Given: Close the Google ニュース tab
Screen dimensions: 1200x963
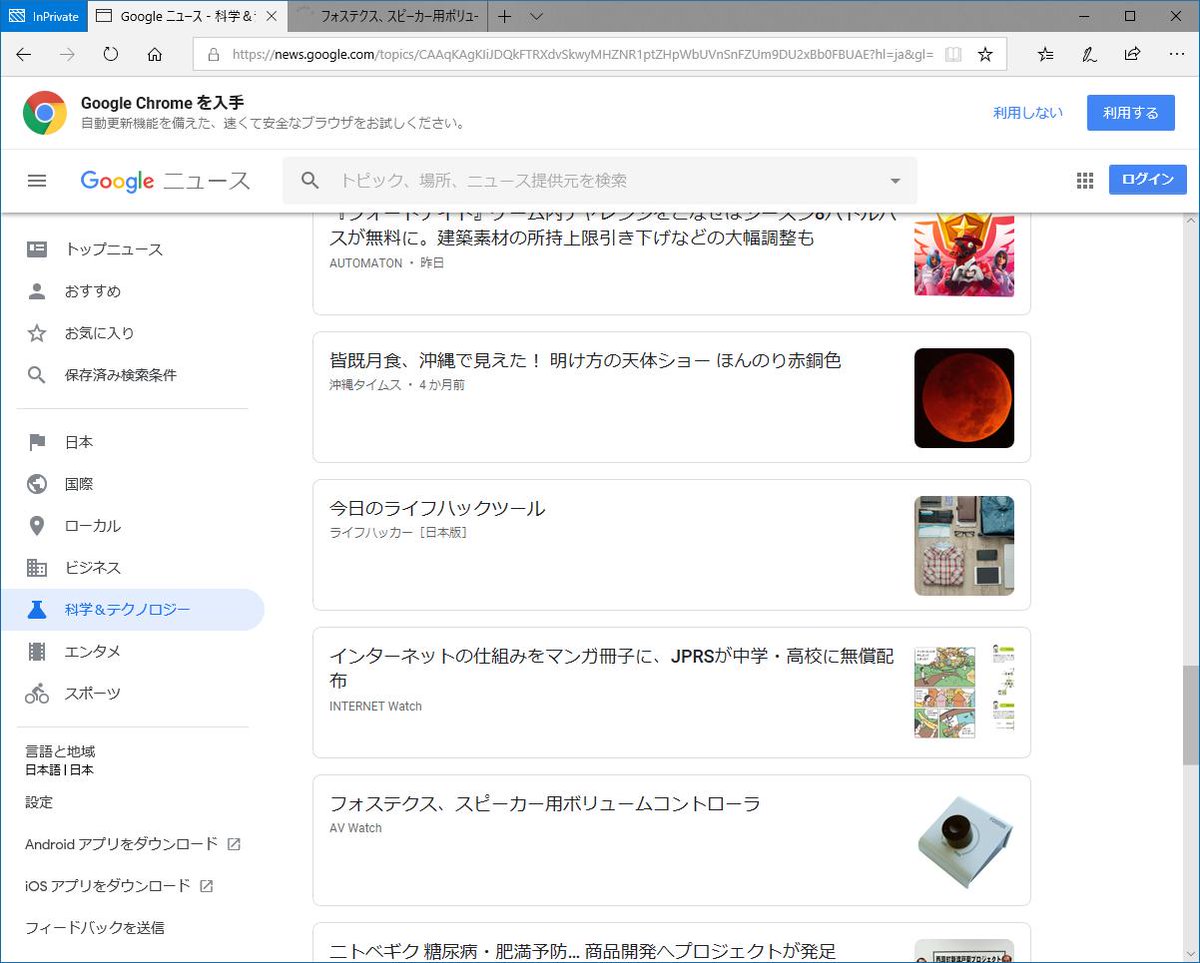Looking at the screenshot, I should click(x=271, y=16).
